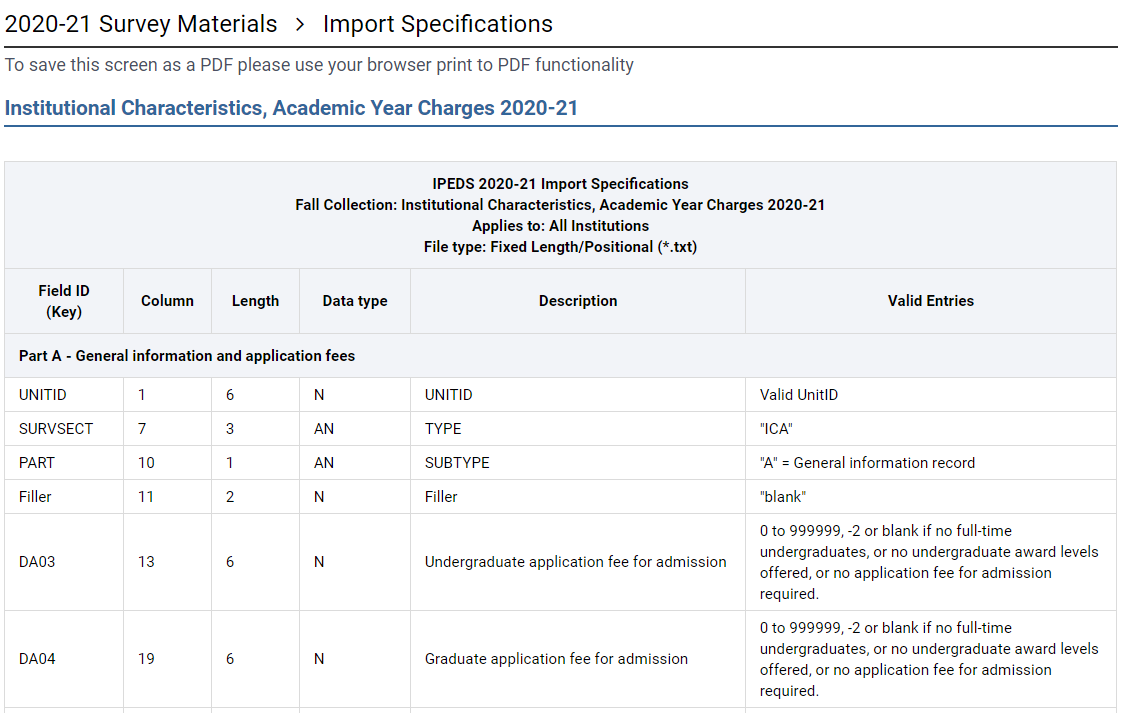Select the Part A section header row
1123x713 pixels.
(x=187, y=356)
